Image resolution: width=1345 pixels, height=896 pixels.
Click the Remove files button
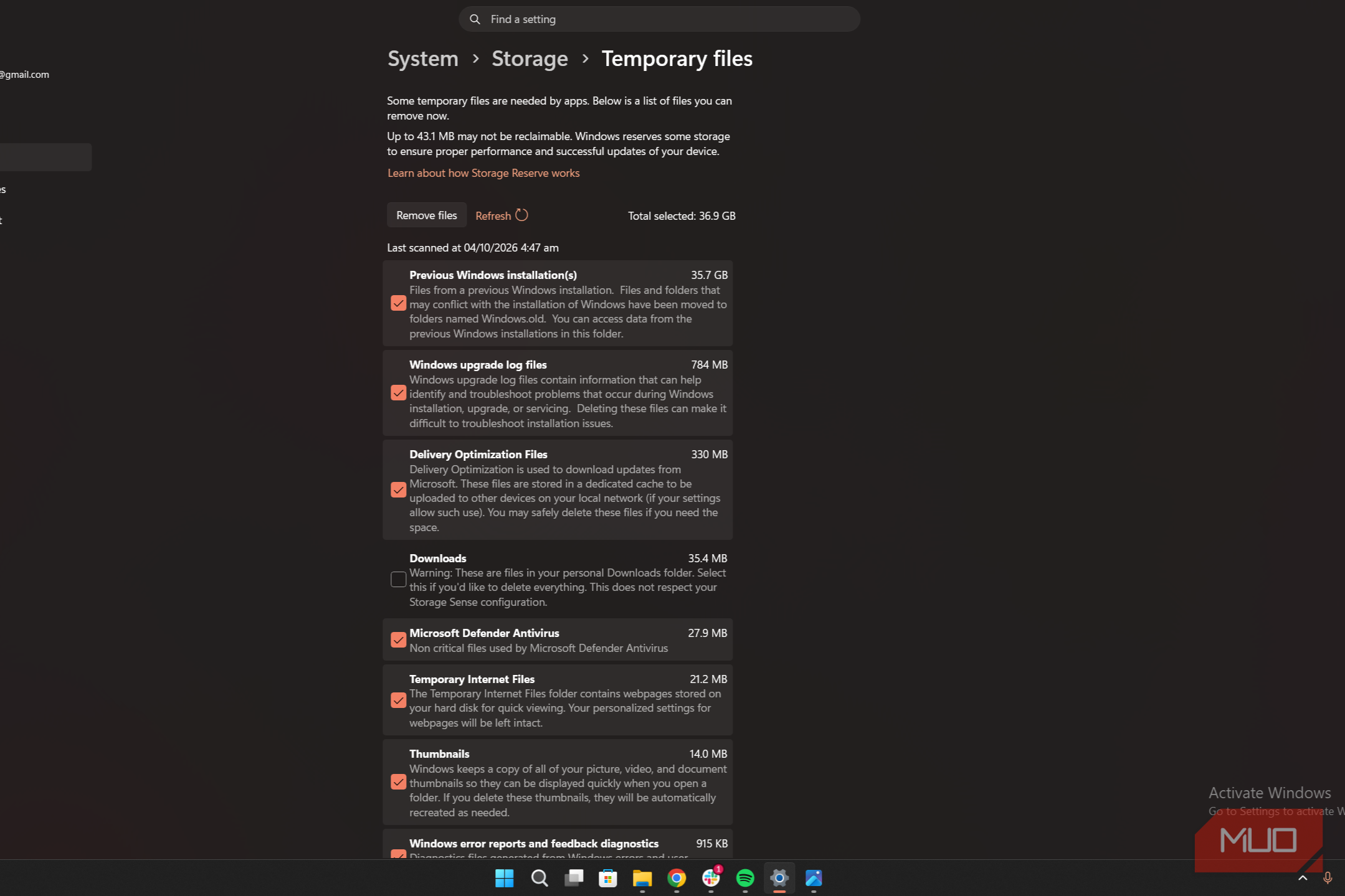(x=427, y=215)
